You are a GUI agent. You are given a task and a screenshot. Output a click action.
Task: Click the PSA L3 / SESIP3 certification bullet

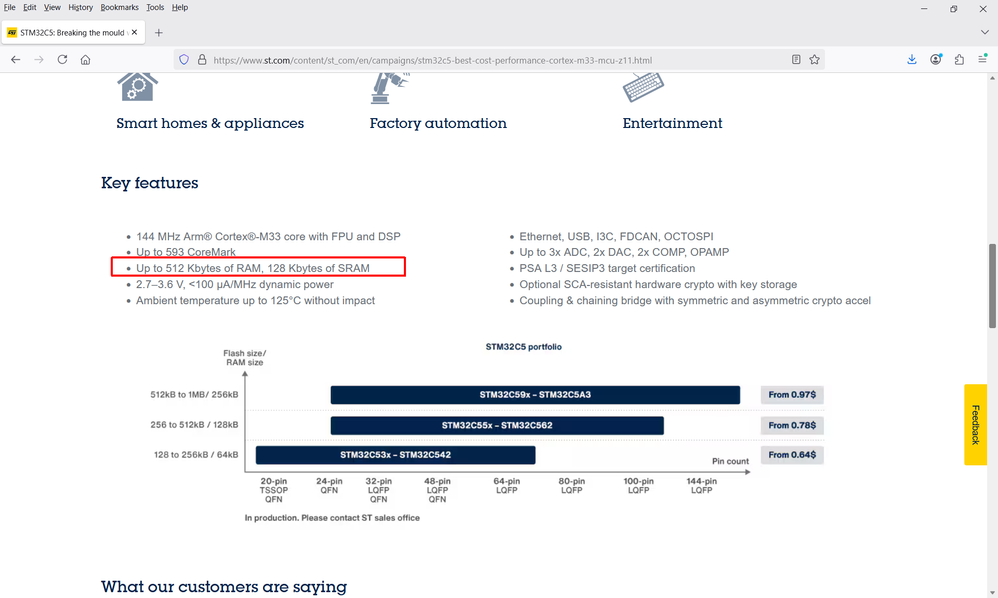coord(607,268)
